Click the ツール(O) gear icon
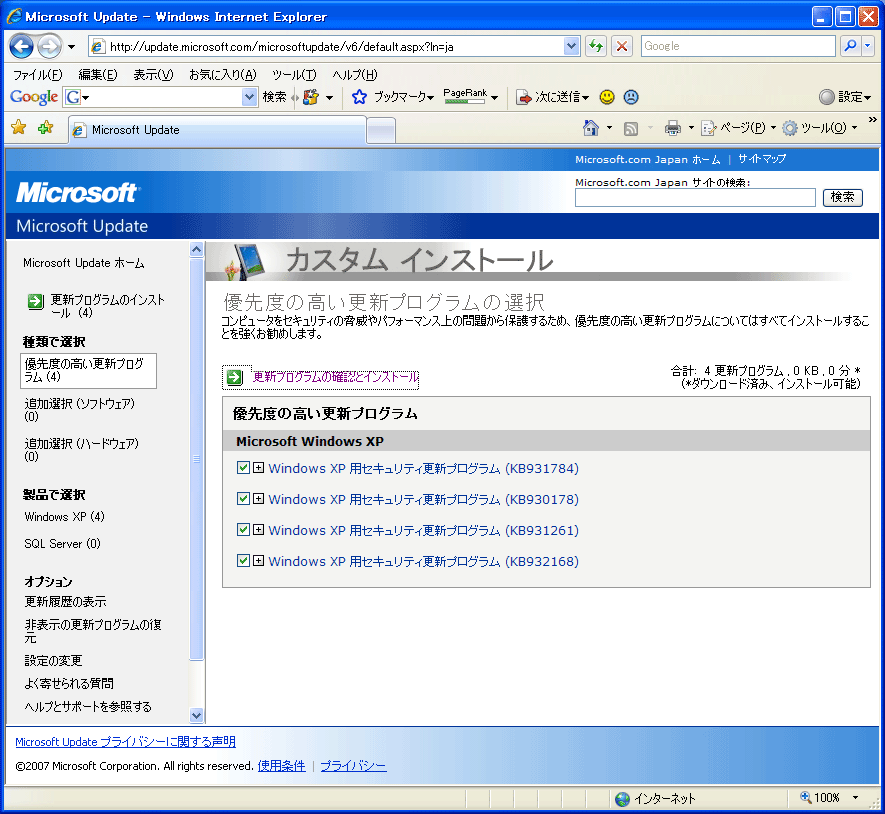Screen dimensions: 885x814 (x=790, y=128)
